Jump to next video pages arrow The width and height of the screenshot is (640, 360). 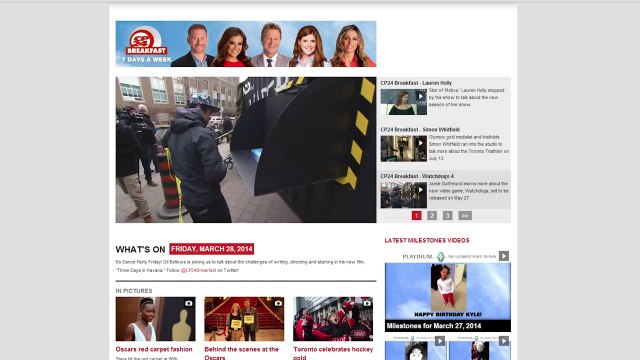click(465, 216)
